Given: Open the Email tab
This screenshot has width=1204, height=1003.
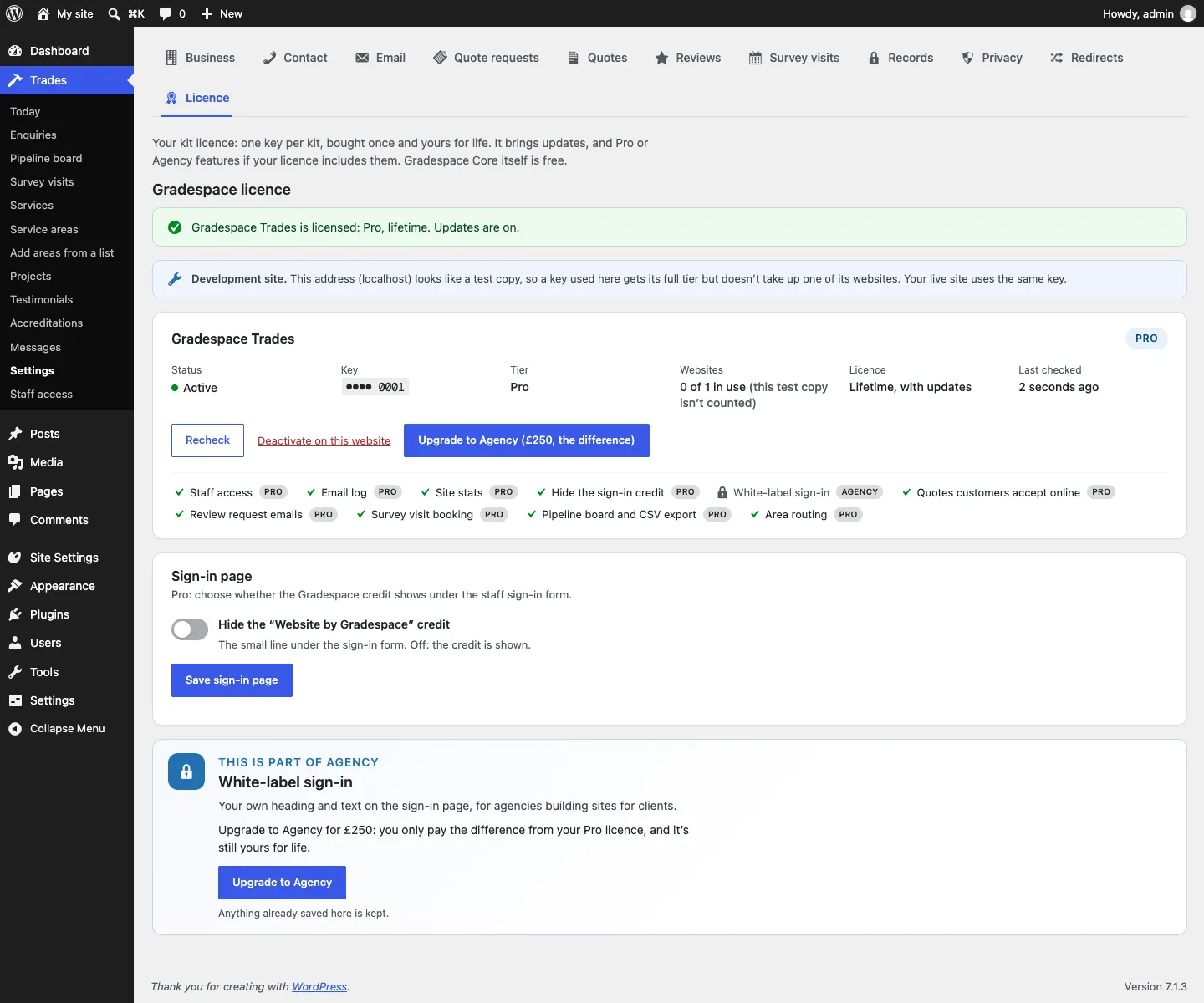Looking at the screenshot, I should (380, 58).
